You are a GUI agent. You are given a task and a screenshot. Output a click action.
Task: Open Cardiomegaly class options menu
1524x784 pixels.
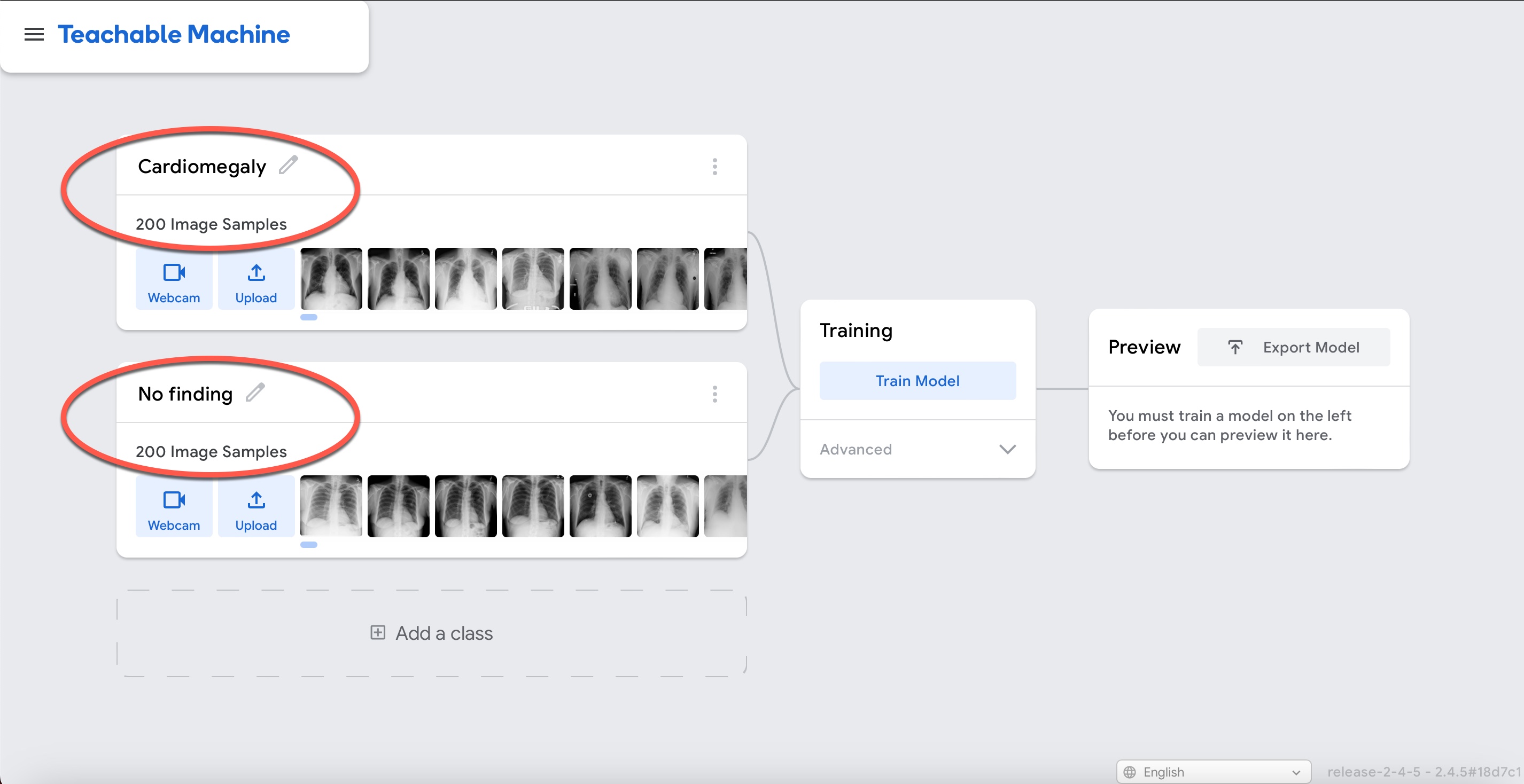point(714,167)
